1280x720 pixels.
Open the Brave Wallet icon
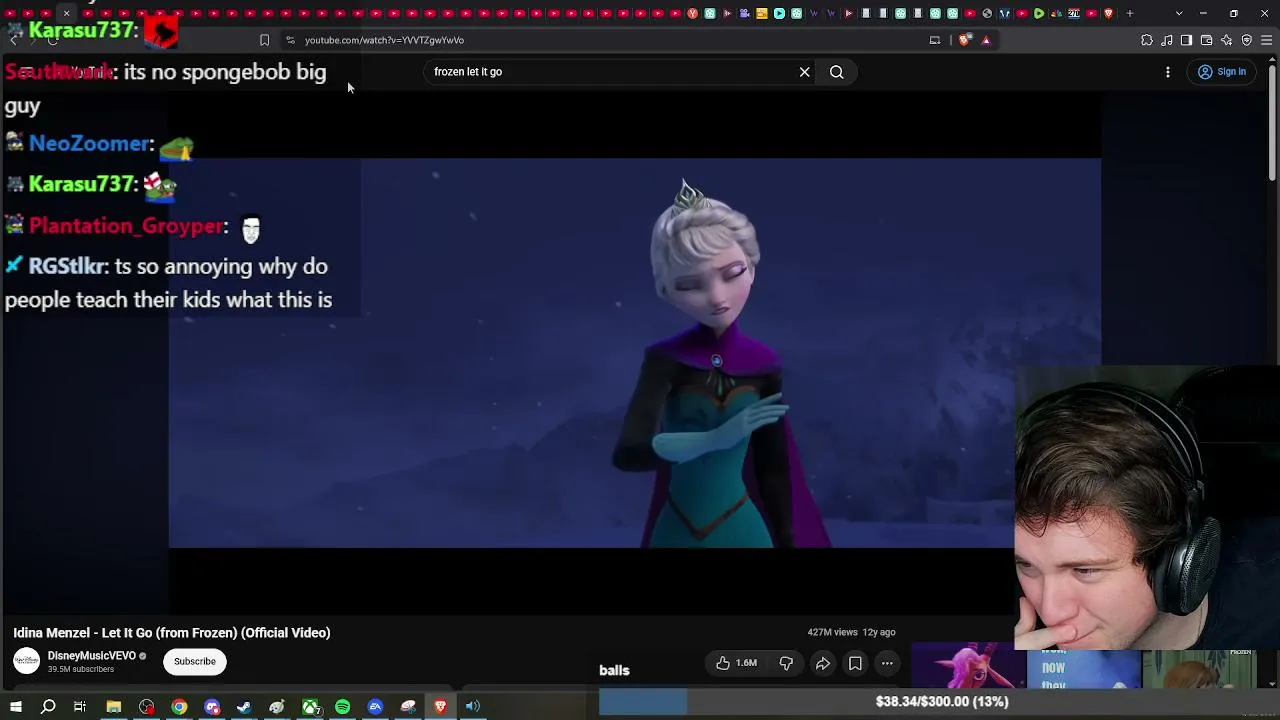(x=1207, y=40)
